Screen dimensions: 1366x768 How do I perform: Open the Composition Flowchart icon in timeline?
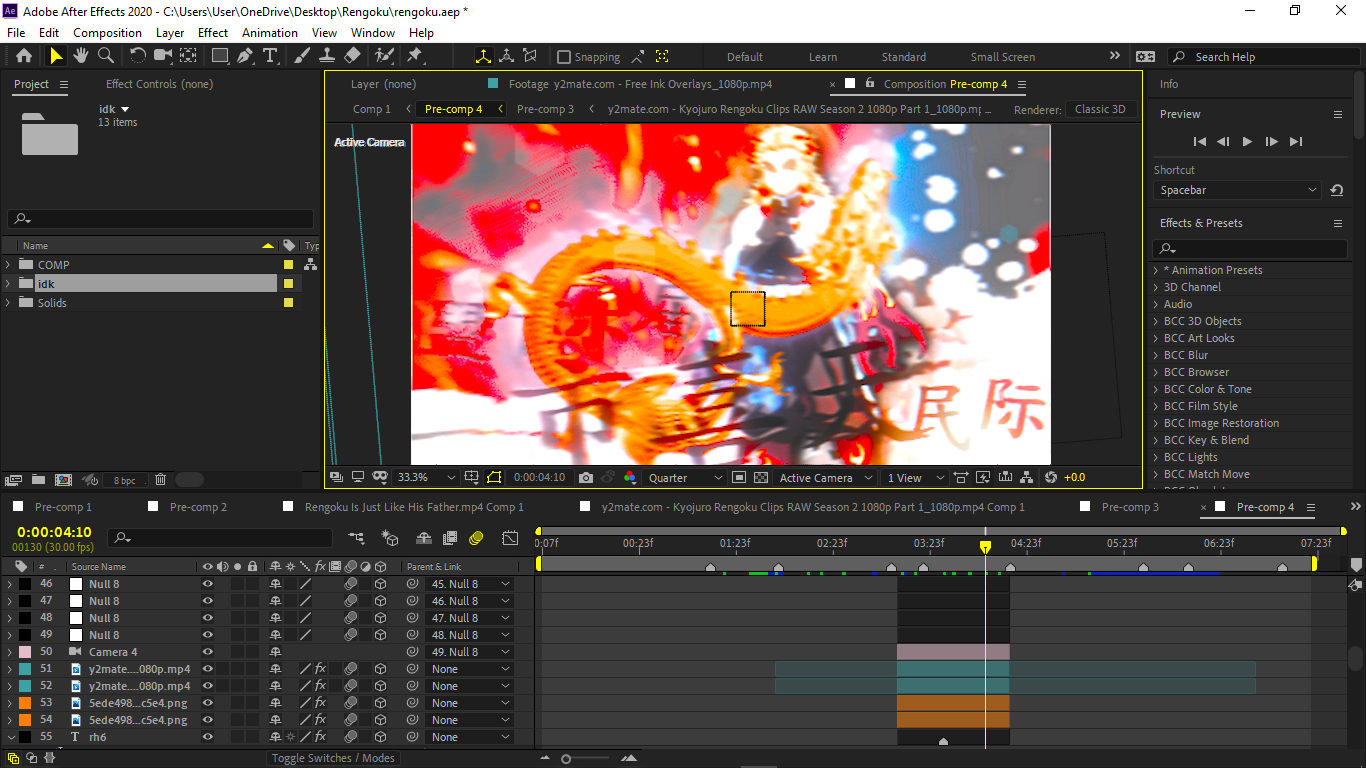pyautogui.click(x=357, y=538)
